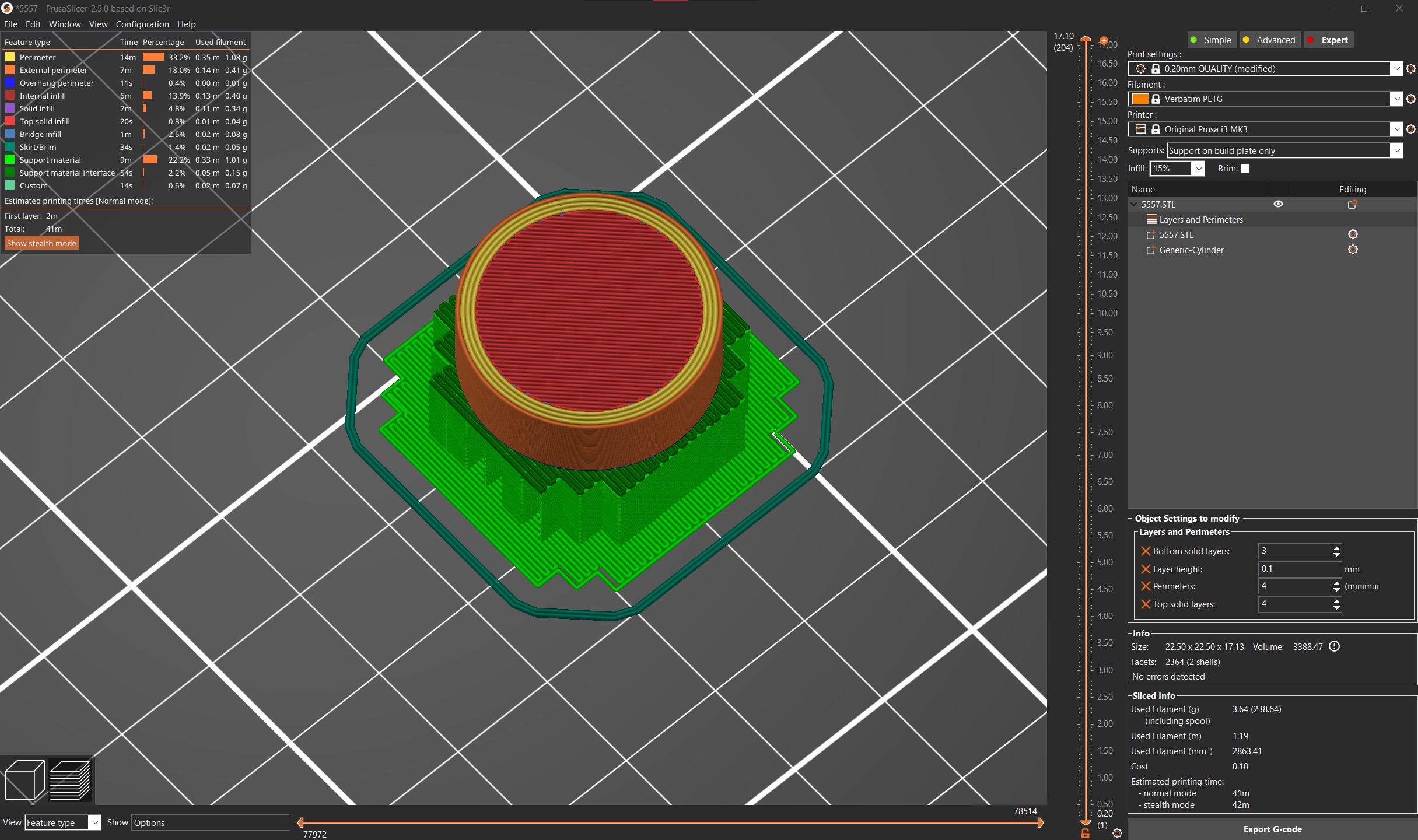The height and width of the screenshot is (840, 1418).
Task: Click the Layers and Perimeters icon in object tree
Action: coord(1152,219)
